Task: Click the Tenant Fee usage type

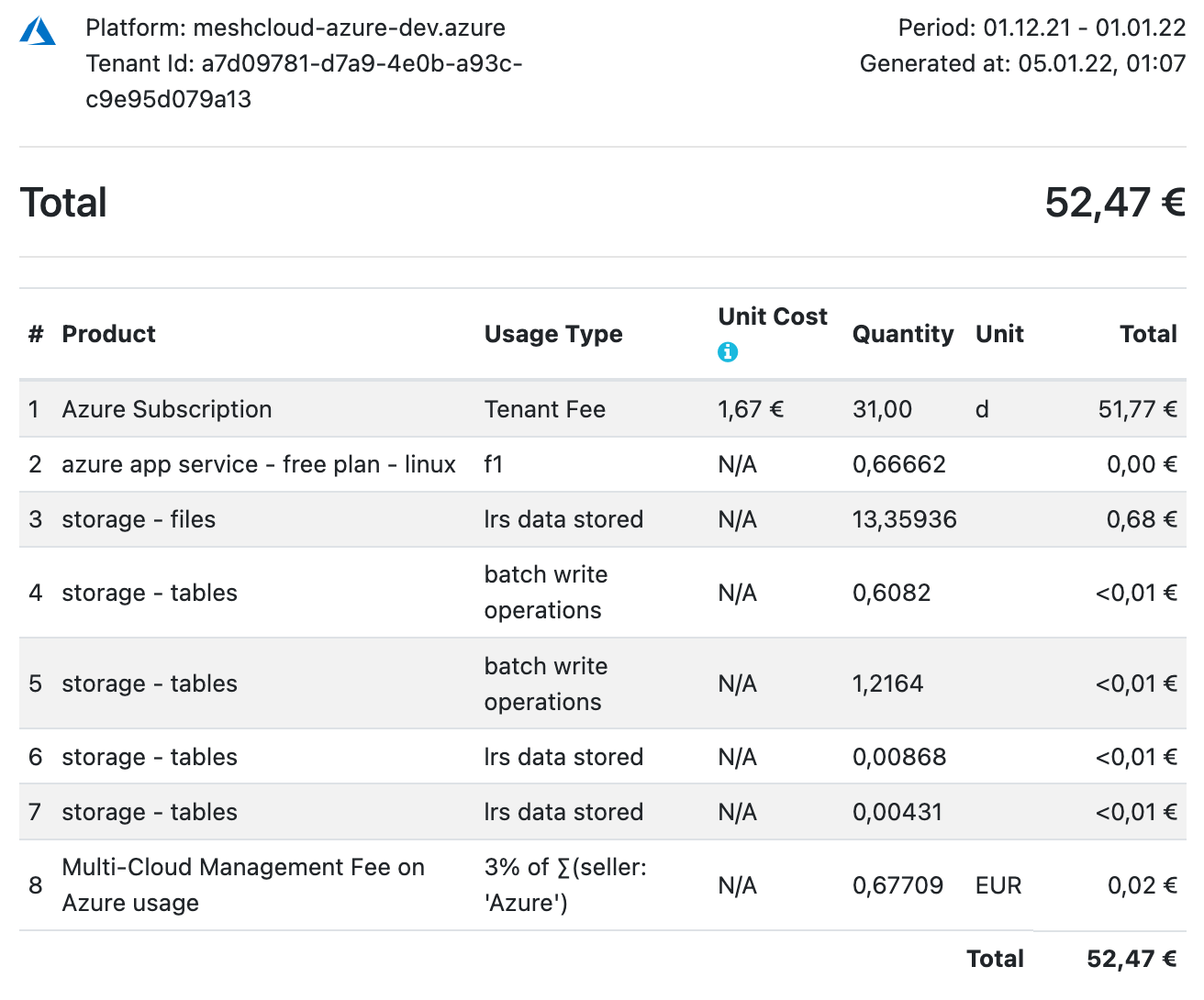Action: pos(545,409)
